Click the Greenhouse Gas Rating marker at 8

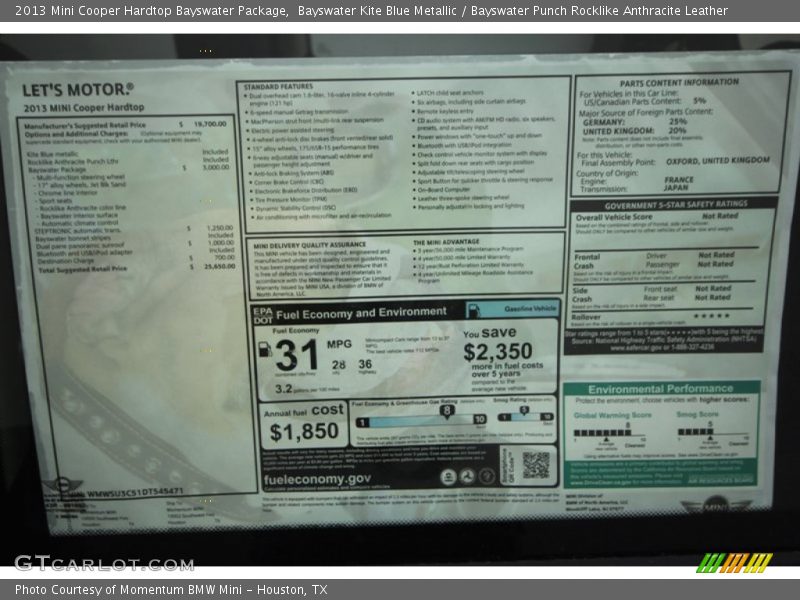[x=447, y=409]
